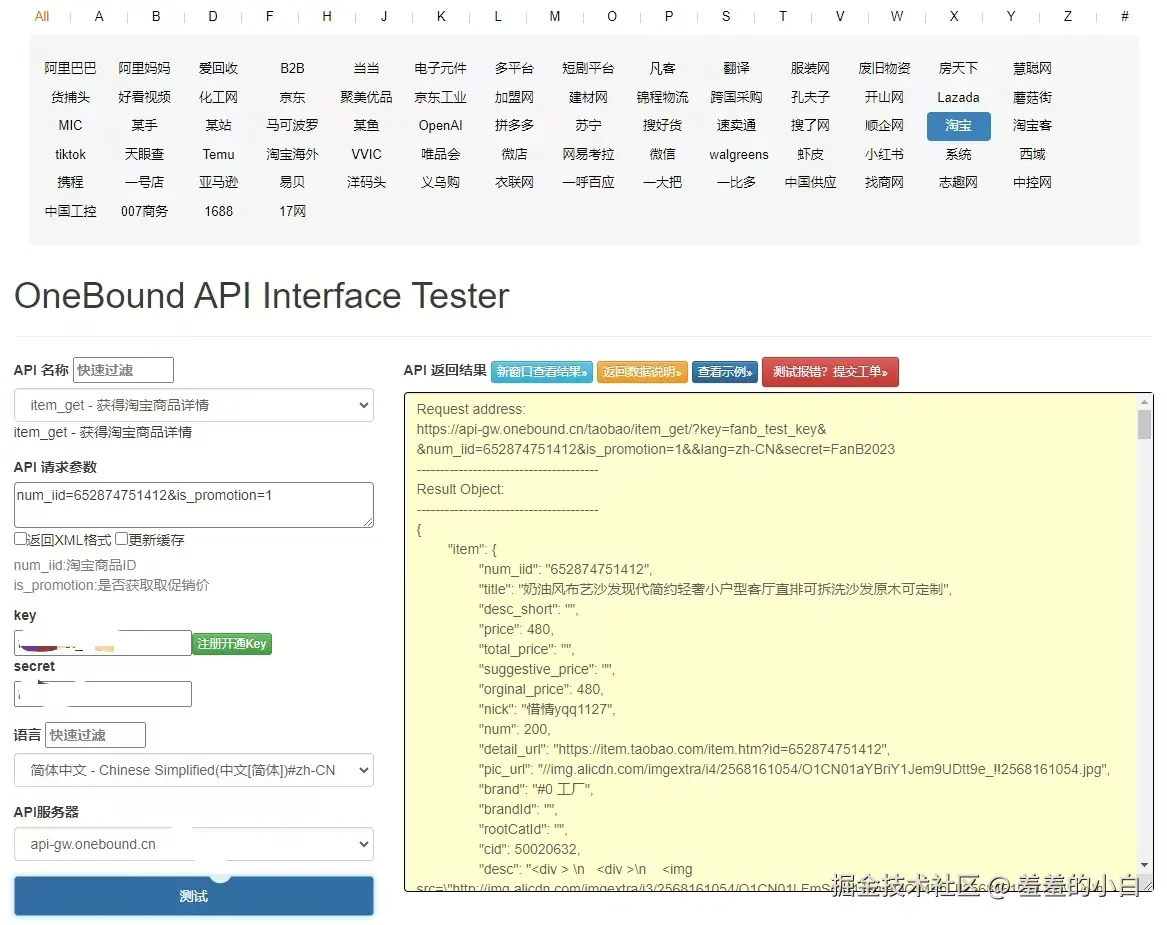
Task: Click the "cid": 50020632 line
Action: point(529,849)
